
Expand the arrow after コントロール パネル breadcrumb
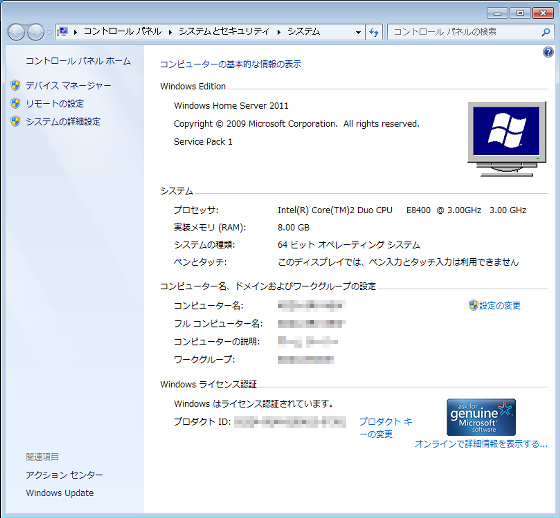click(170, 32)
